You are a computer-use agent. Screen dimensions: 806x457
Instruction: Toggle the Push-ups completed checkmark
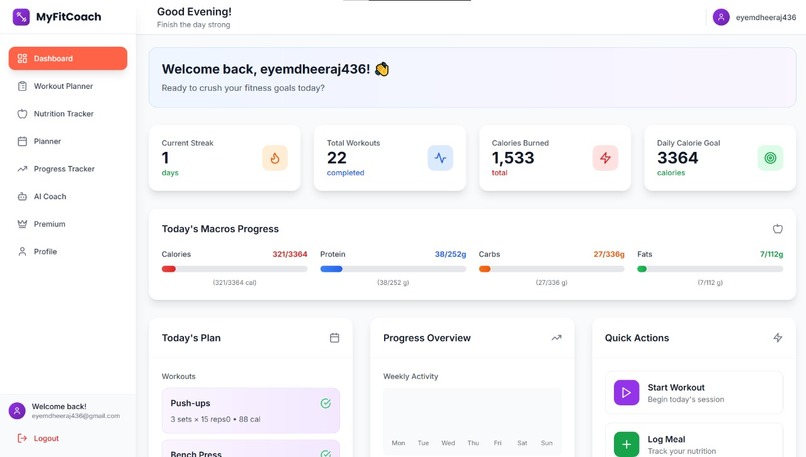[326, 404]
